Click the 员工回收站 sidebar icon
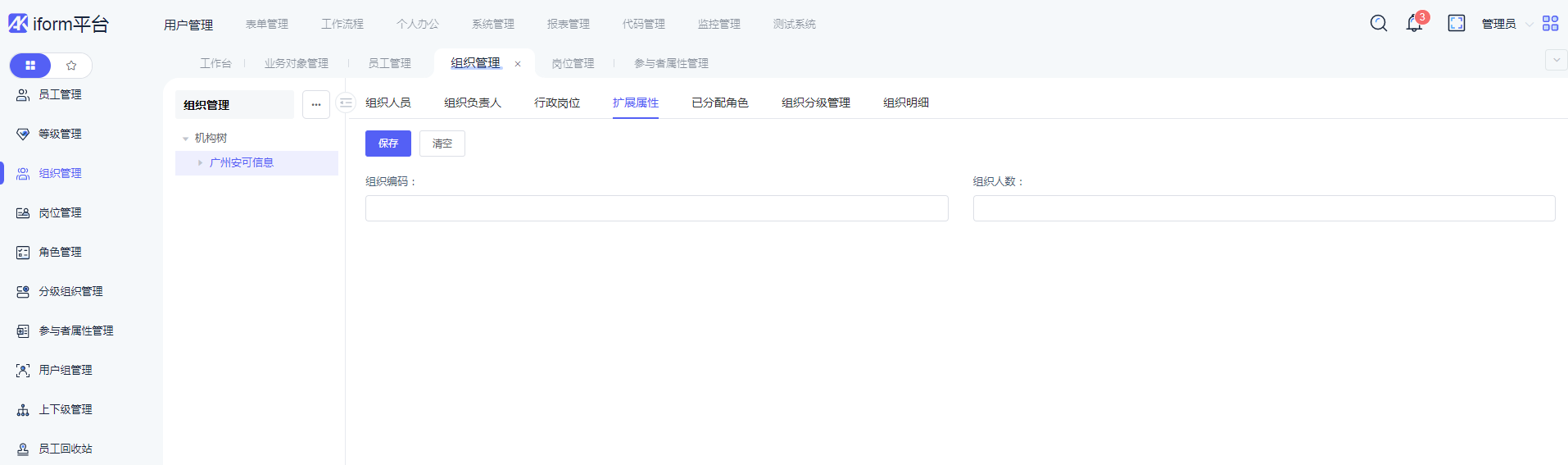This screenshot has height=465, width=1568. (x=23, y=449)
